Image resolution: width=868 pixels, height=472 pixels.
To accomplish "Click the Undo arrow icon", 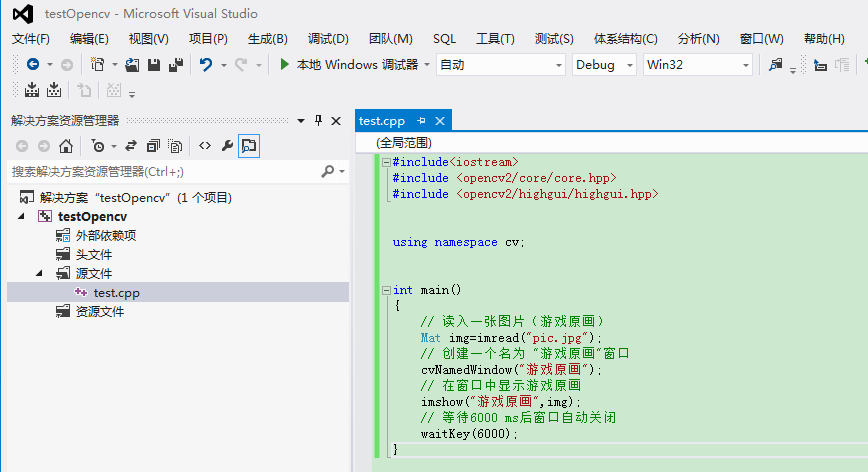I will [x=206, y=64].
